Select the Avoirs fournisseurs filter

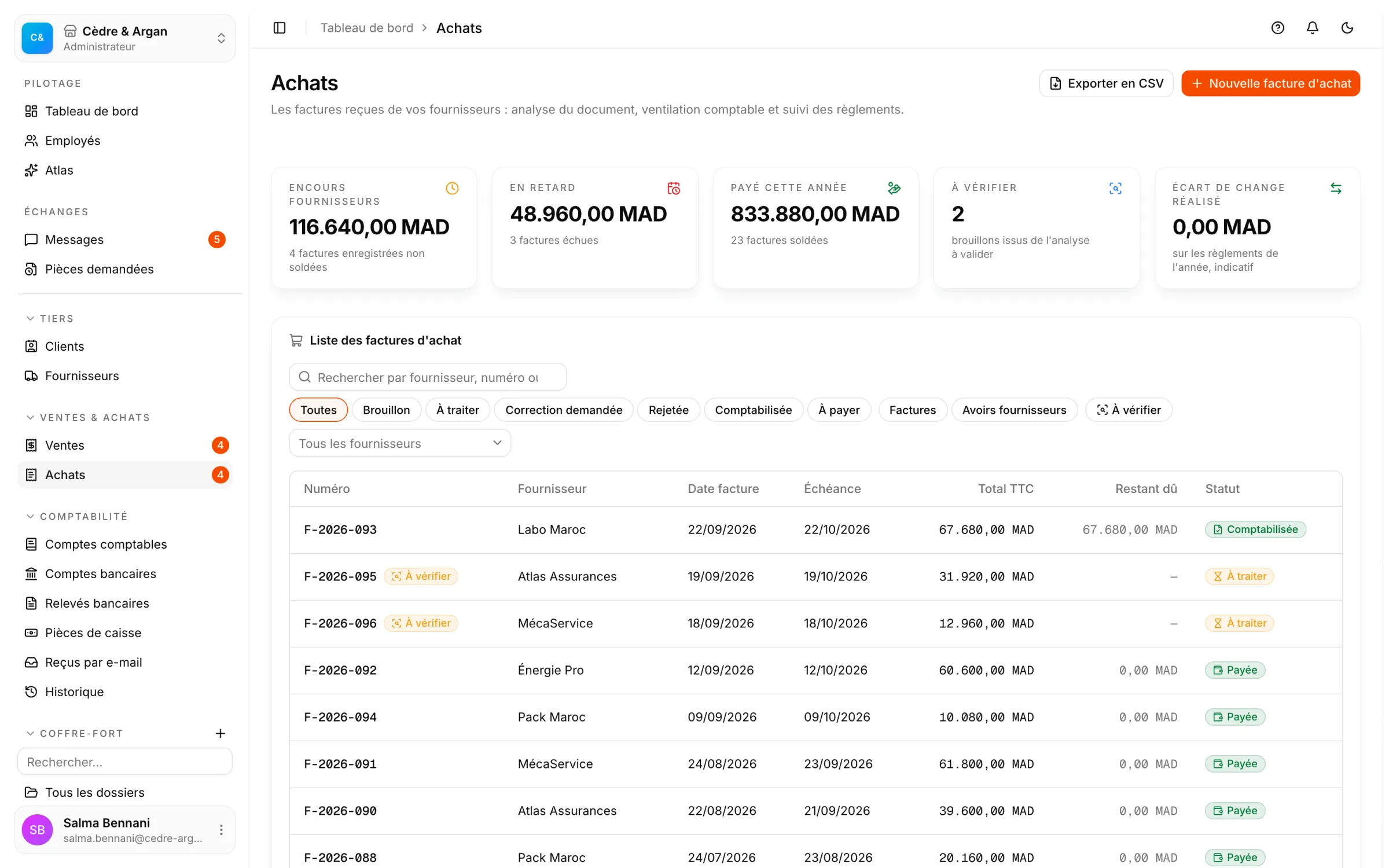[x=1014, y=410]
